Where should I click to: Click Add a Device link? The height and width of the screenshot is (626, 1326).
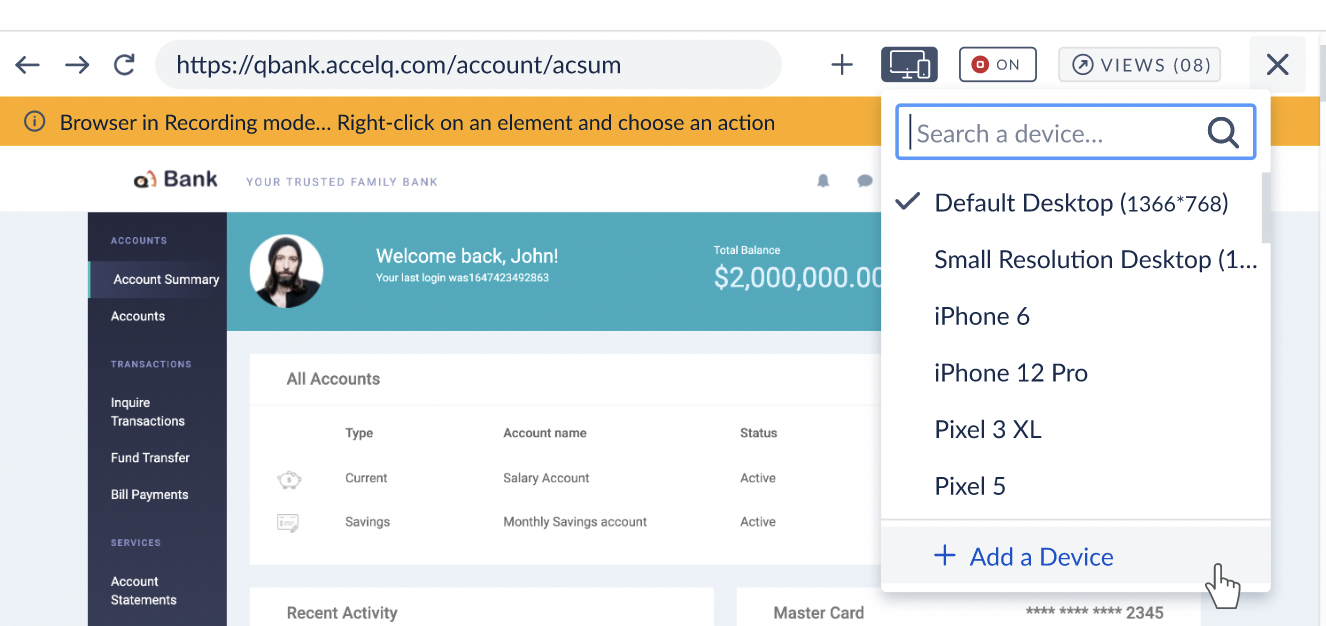(1023, 557)
